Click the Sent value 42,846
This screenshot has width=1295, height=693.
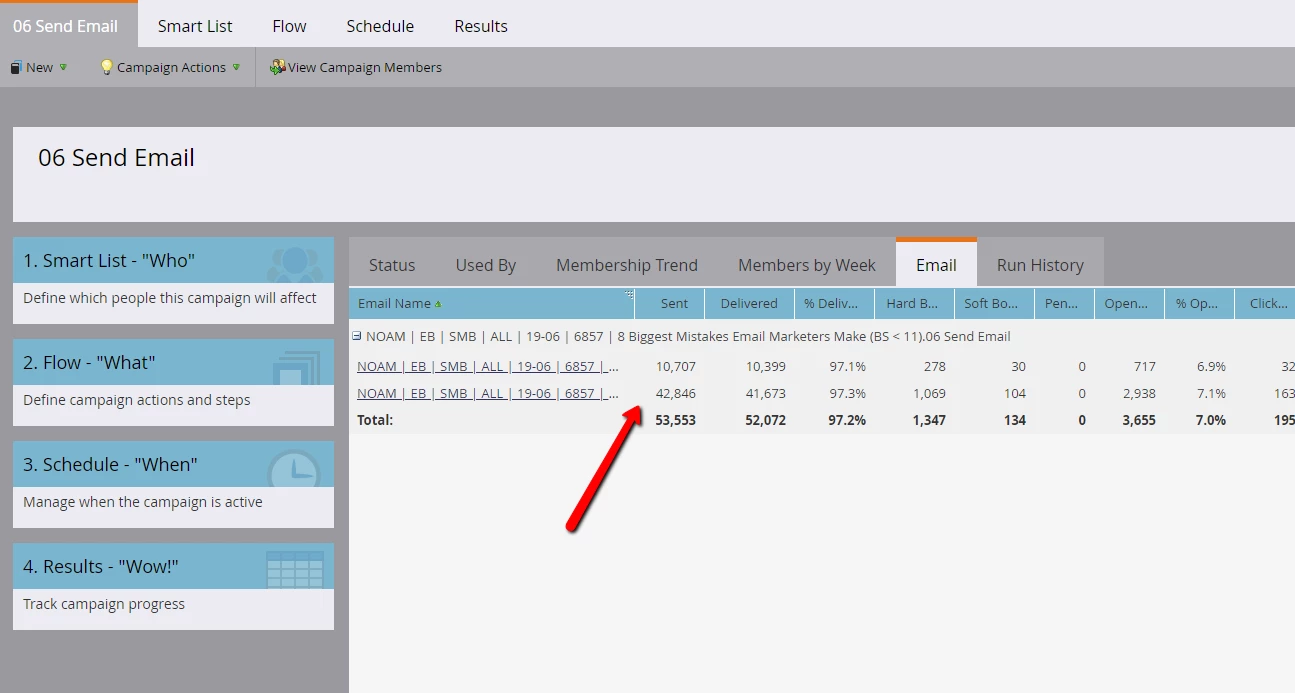pyautogui.click(x=675, y=394)
